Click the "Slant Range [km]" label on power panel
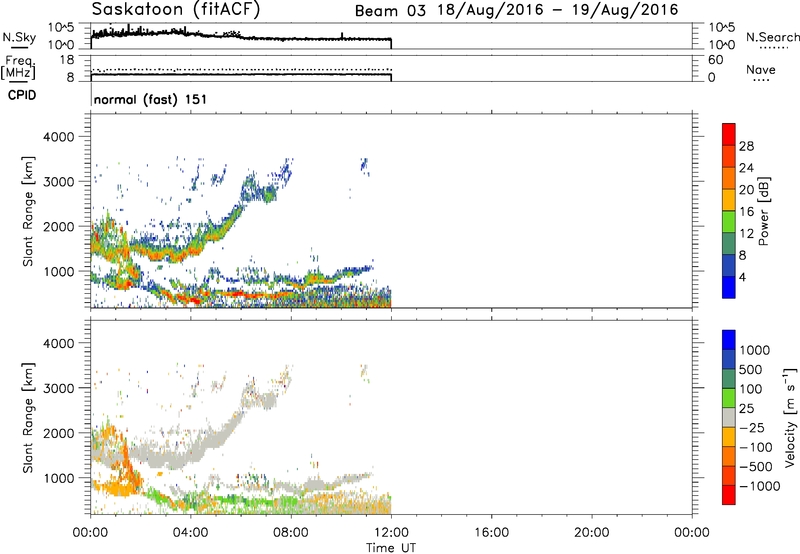 tap(28, 211)
